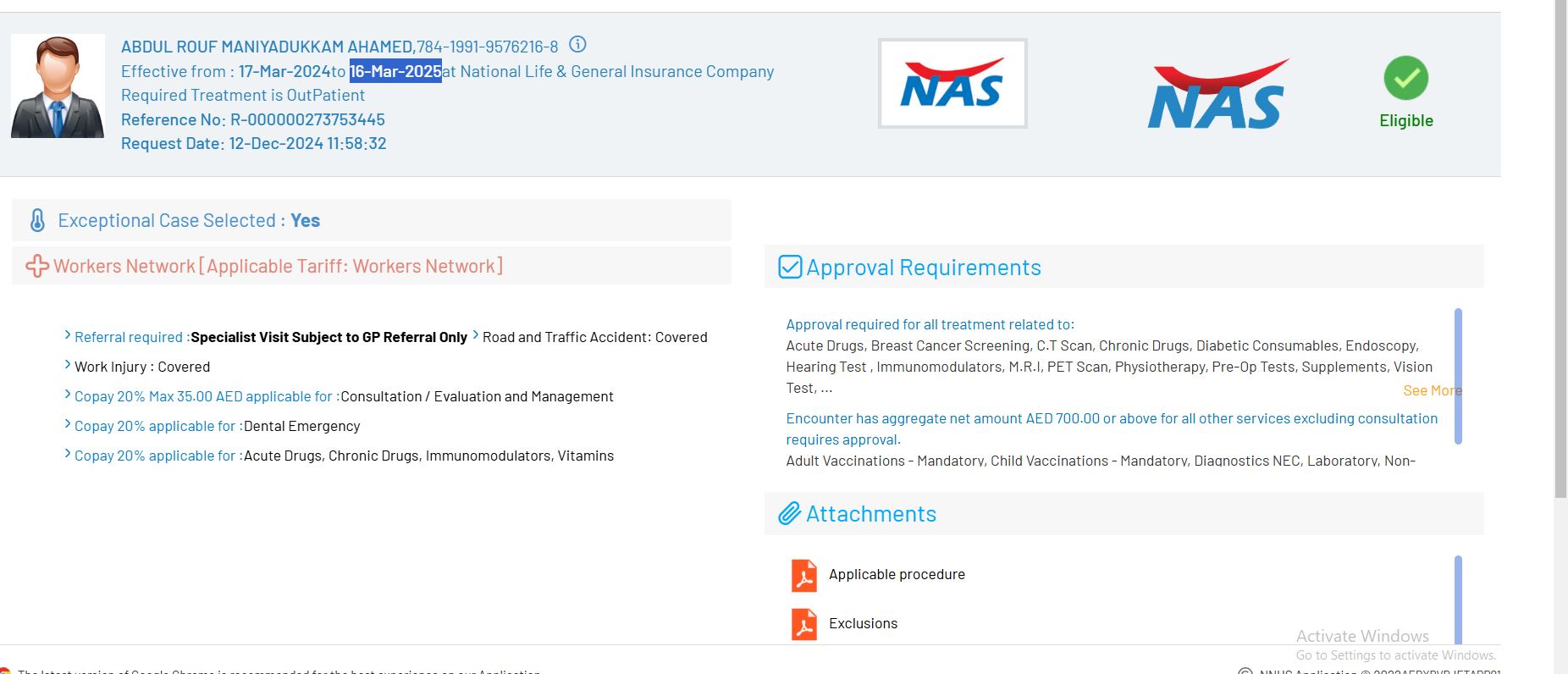Click Approval required for all treatment related to
Image resolution: width=1568 pixels, height=674 pixels.
point(930,324)
